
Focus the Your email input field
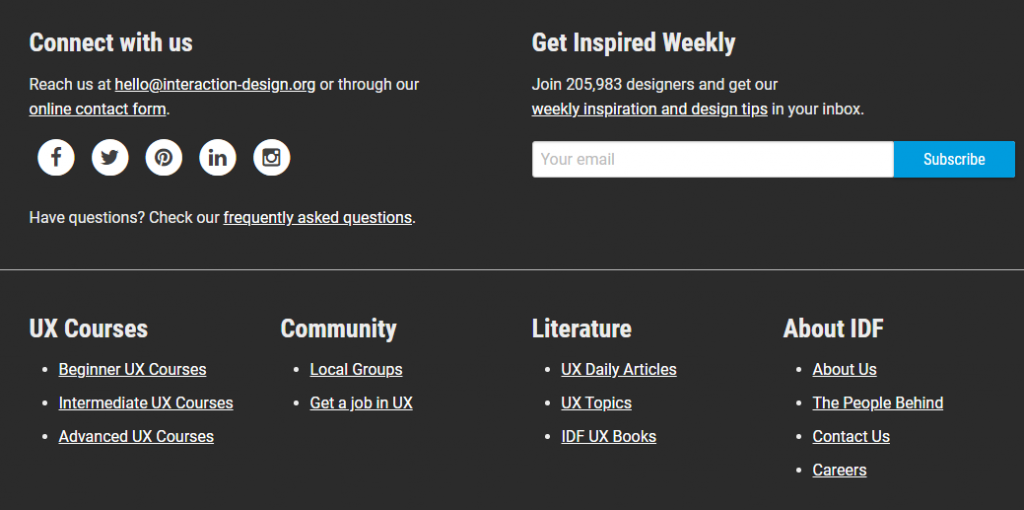pyautogui.click(x=712, y=159)
